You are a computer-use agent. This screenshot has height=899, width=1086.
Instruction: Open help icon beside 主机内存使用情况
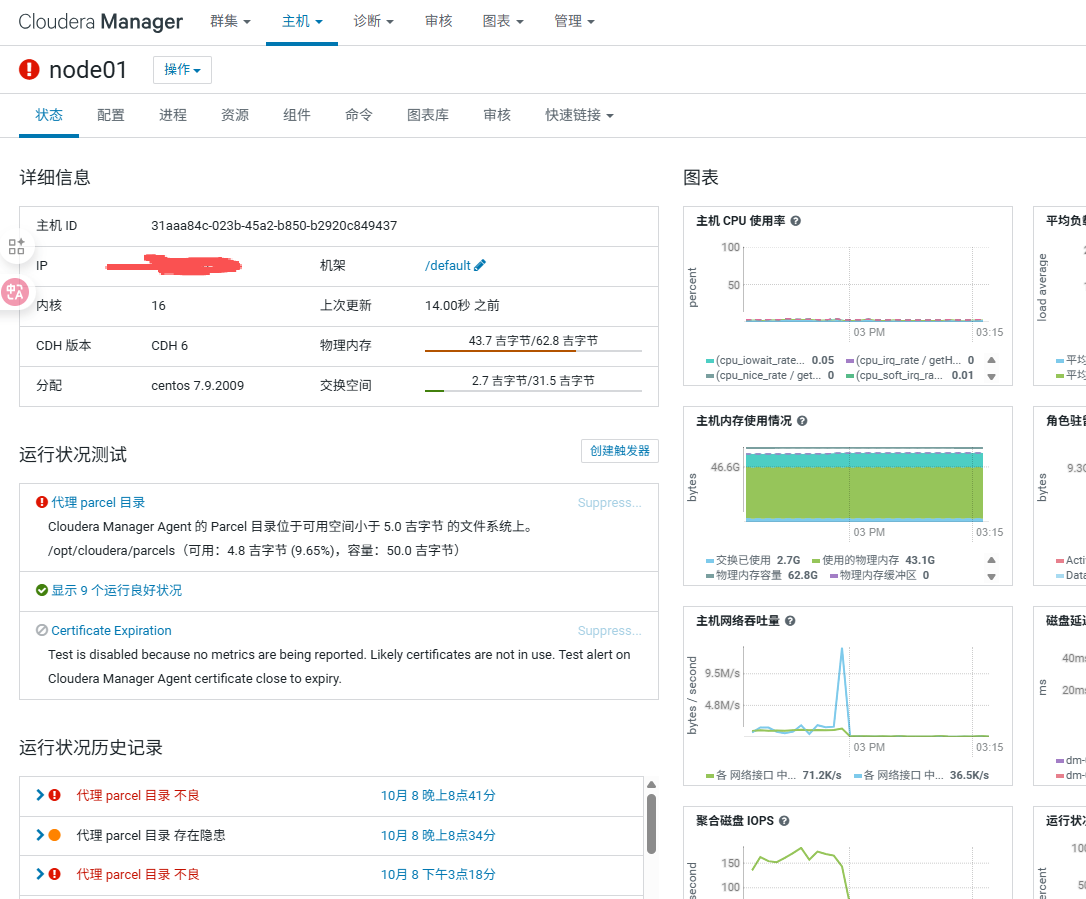coord(802,420)
